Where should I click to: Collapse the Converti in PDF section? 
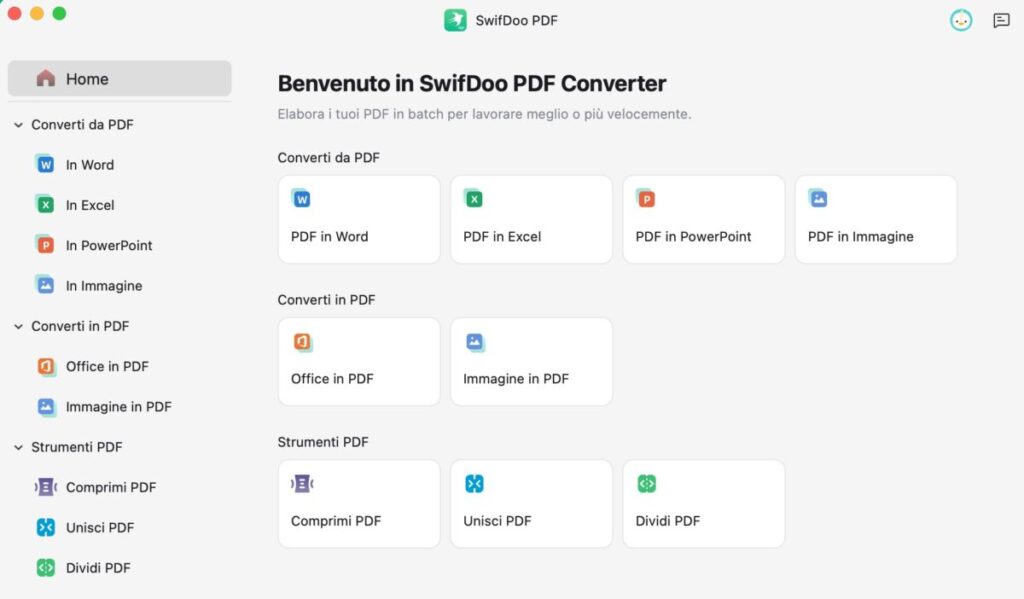pos(18,326)
